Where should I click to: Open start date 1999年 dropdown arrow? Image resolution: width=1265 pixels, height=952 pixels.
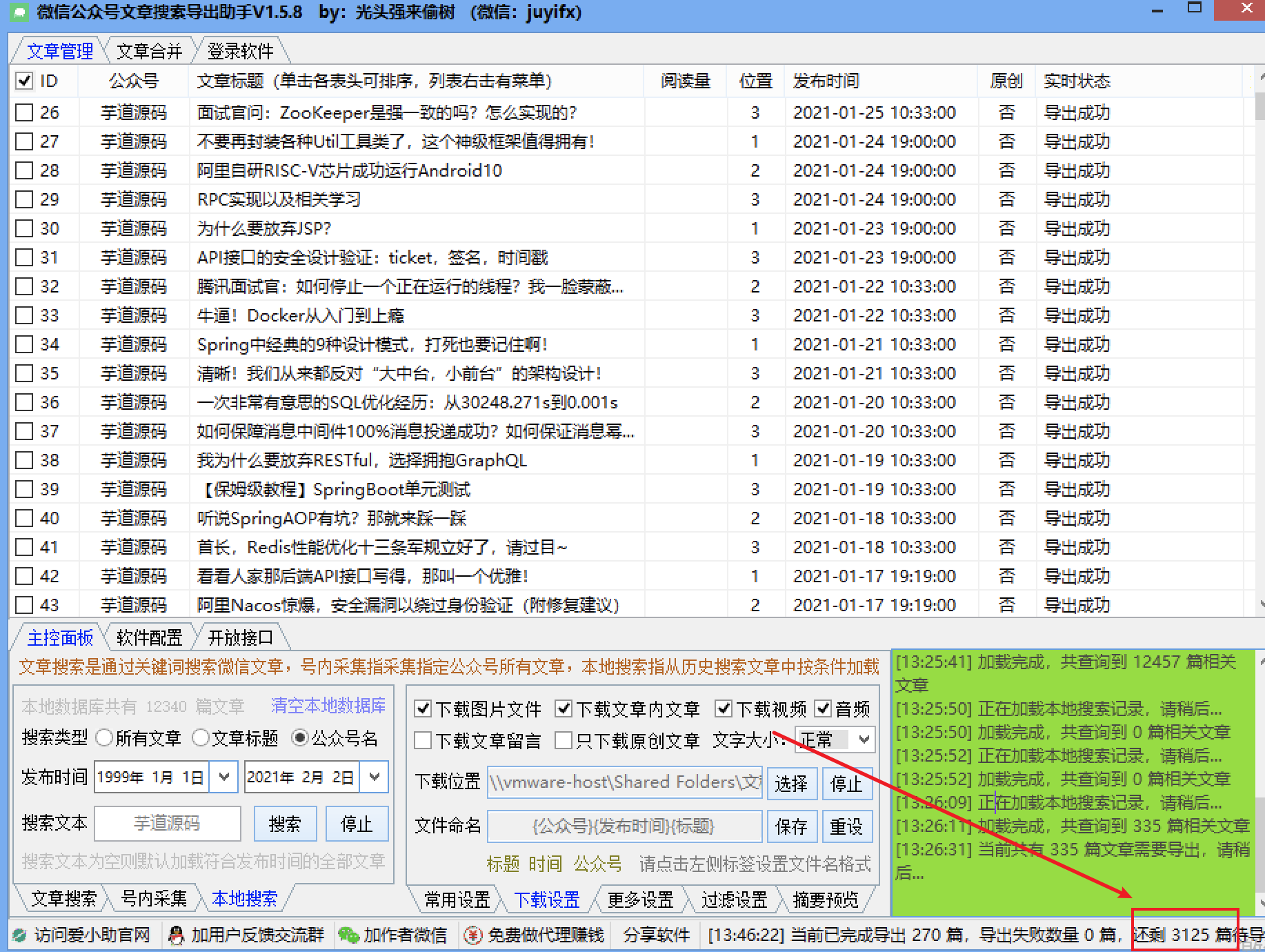pyautogui.click(x=223, y=777)
